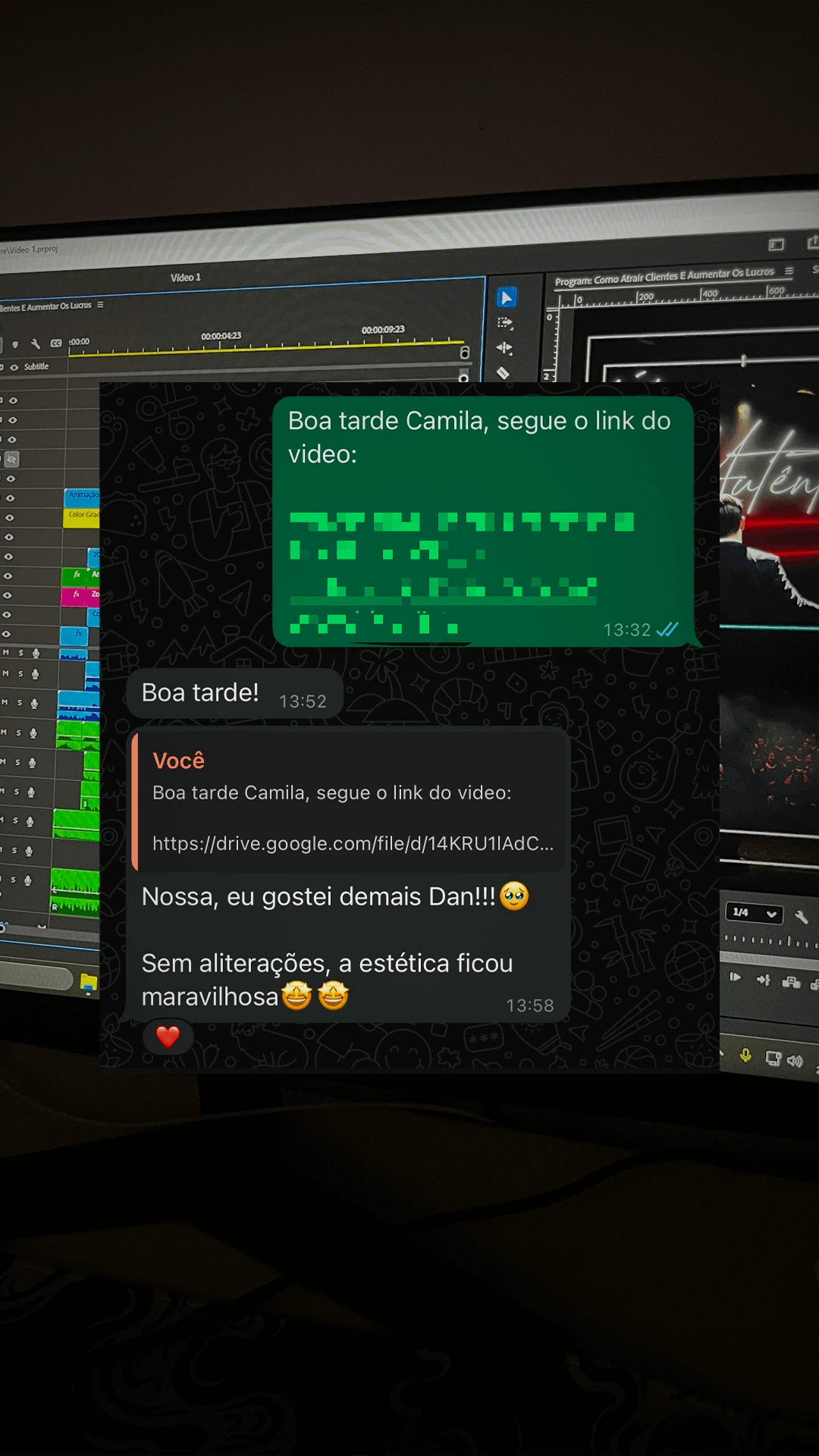819x1456 pixels.
Task: Click the yellow microphone tray icon
Action: (745, 1055)
